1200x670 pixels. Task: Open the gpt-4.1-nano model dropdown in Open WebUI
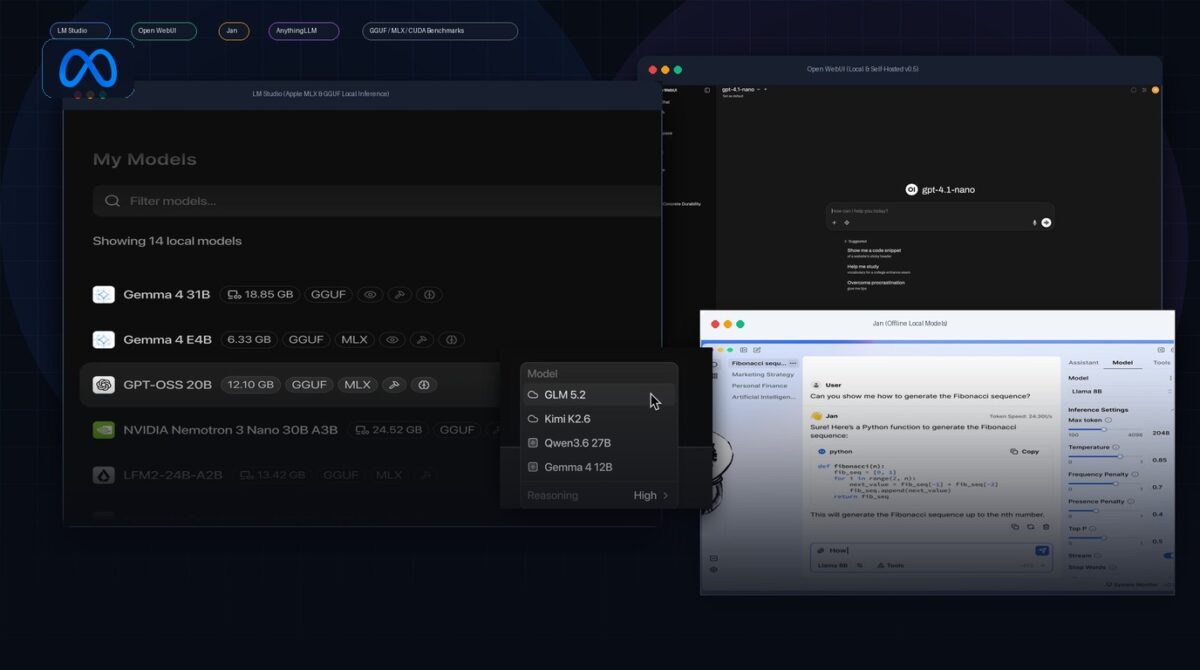coord(743,90)
